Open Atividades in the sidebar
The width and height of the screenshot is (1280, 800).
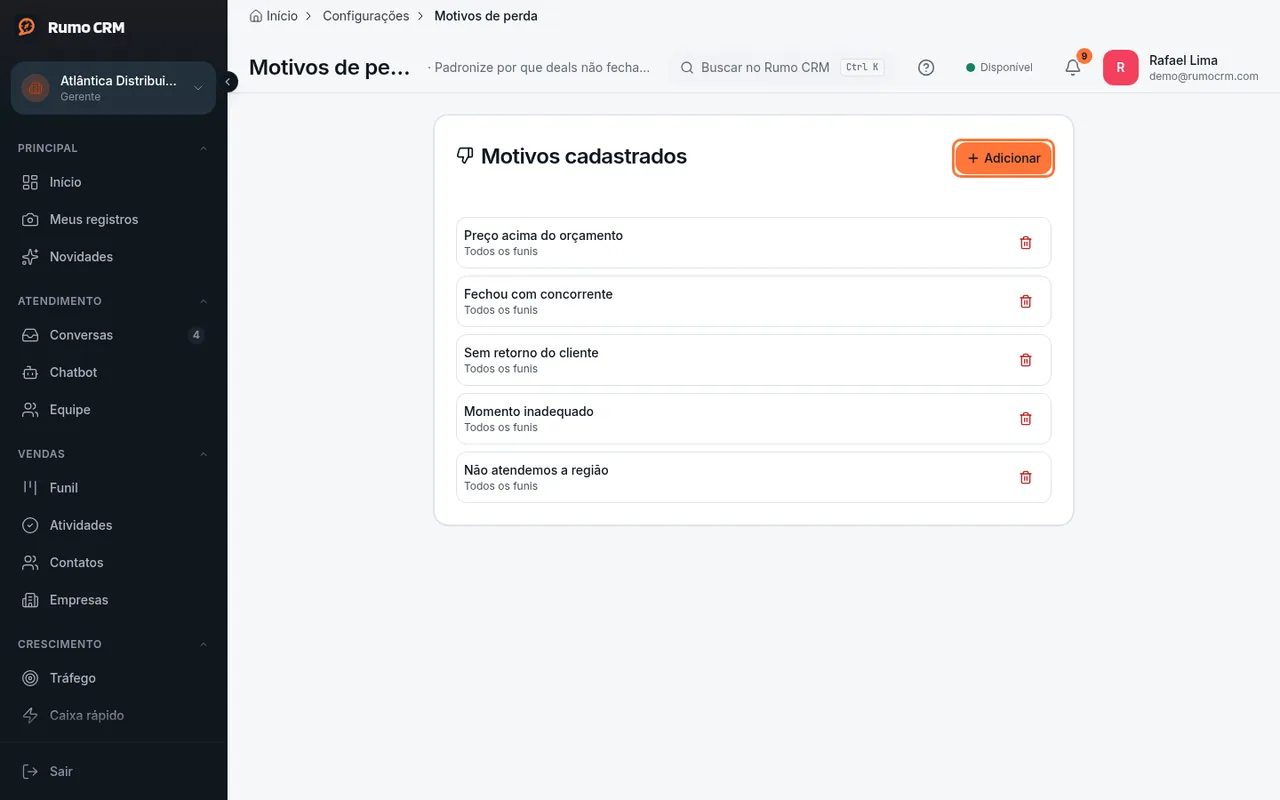tap(113, 525)
